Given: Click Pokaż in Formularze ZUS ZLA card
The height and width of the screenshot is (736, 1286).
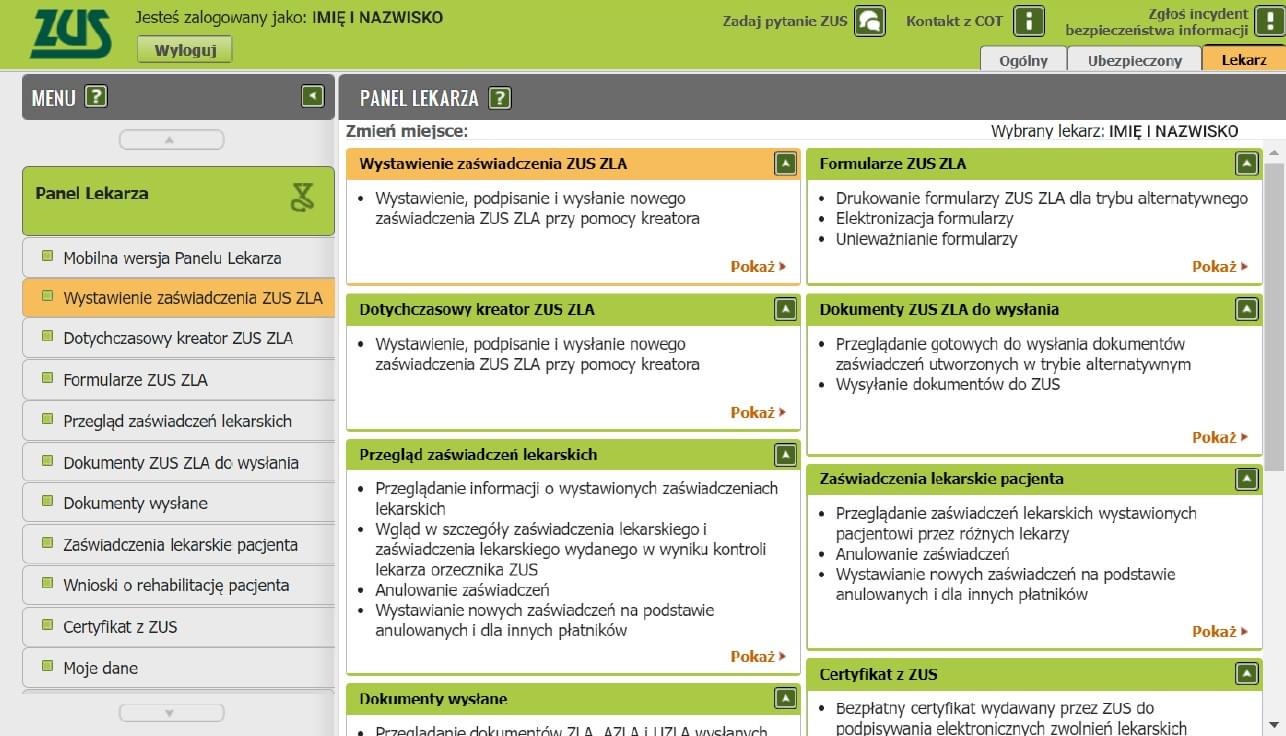Looking at the screenshot, I should coord(1220,267).
